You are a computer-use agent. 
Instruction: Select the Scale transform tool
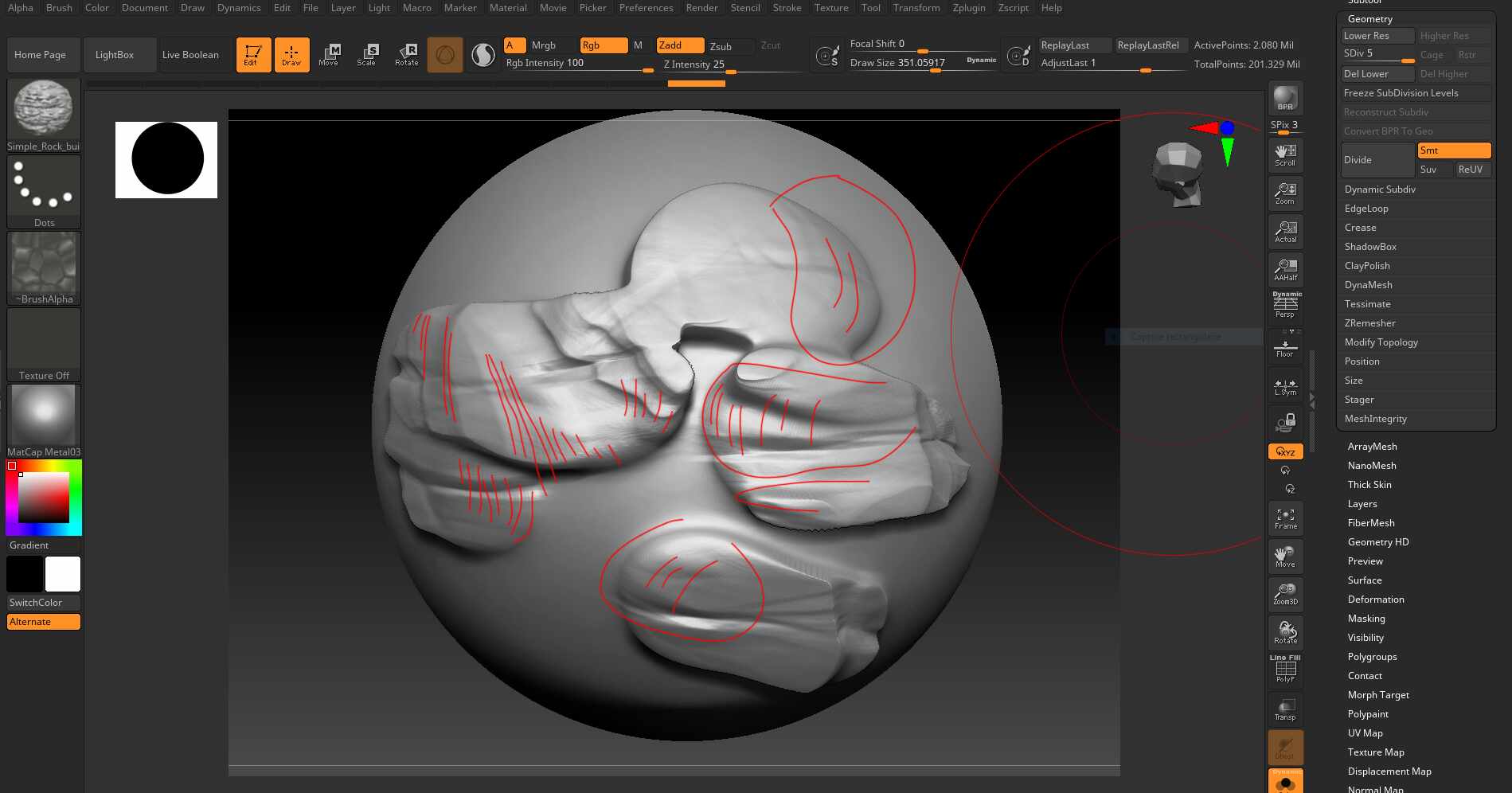(x=366, y=54)
